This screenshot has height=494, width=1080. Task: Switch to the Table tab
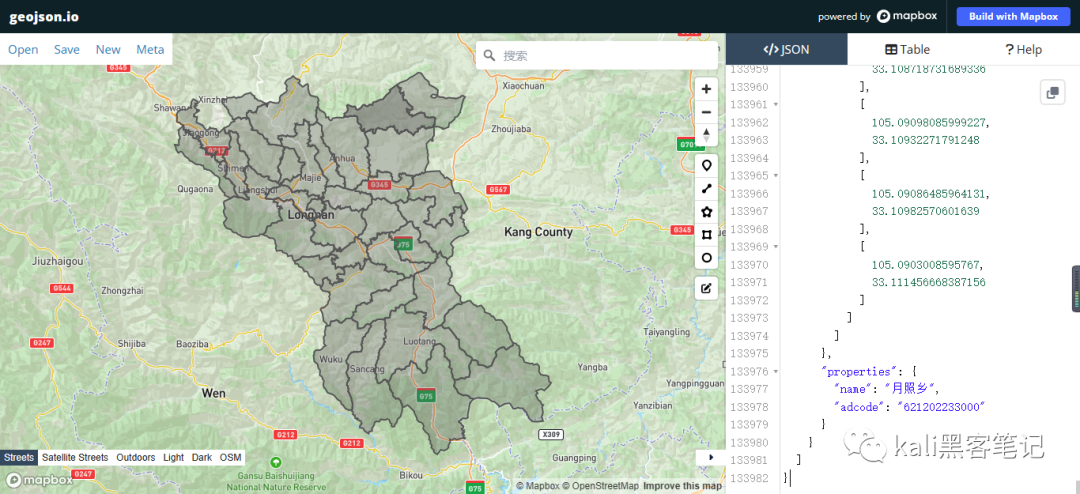(907, 50)
